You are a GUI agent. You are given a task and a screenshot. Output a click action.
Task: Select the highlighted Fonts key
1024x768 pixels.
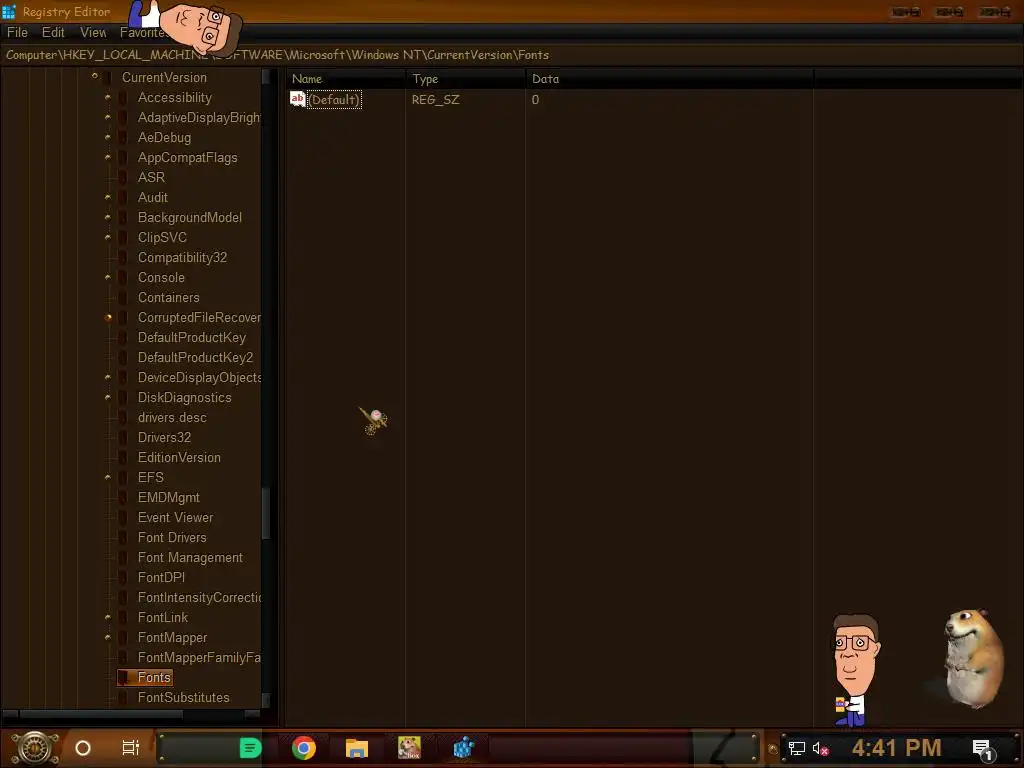click(x=154, y=677)
